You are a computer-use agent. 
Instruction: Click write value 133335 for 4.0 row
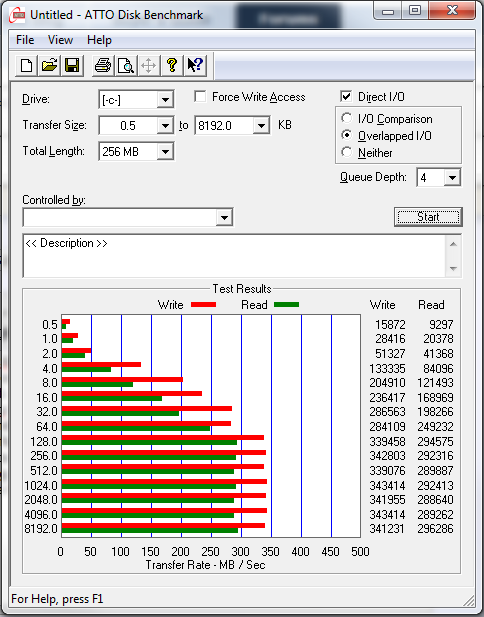click(x=387, y=369)
